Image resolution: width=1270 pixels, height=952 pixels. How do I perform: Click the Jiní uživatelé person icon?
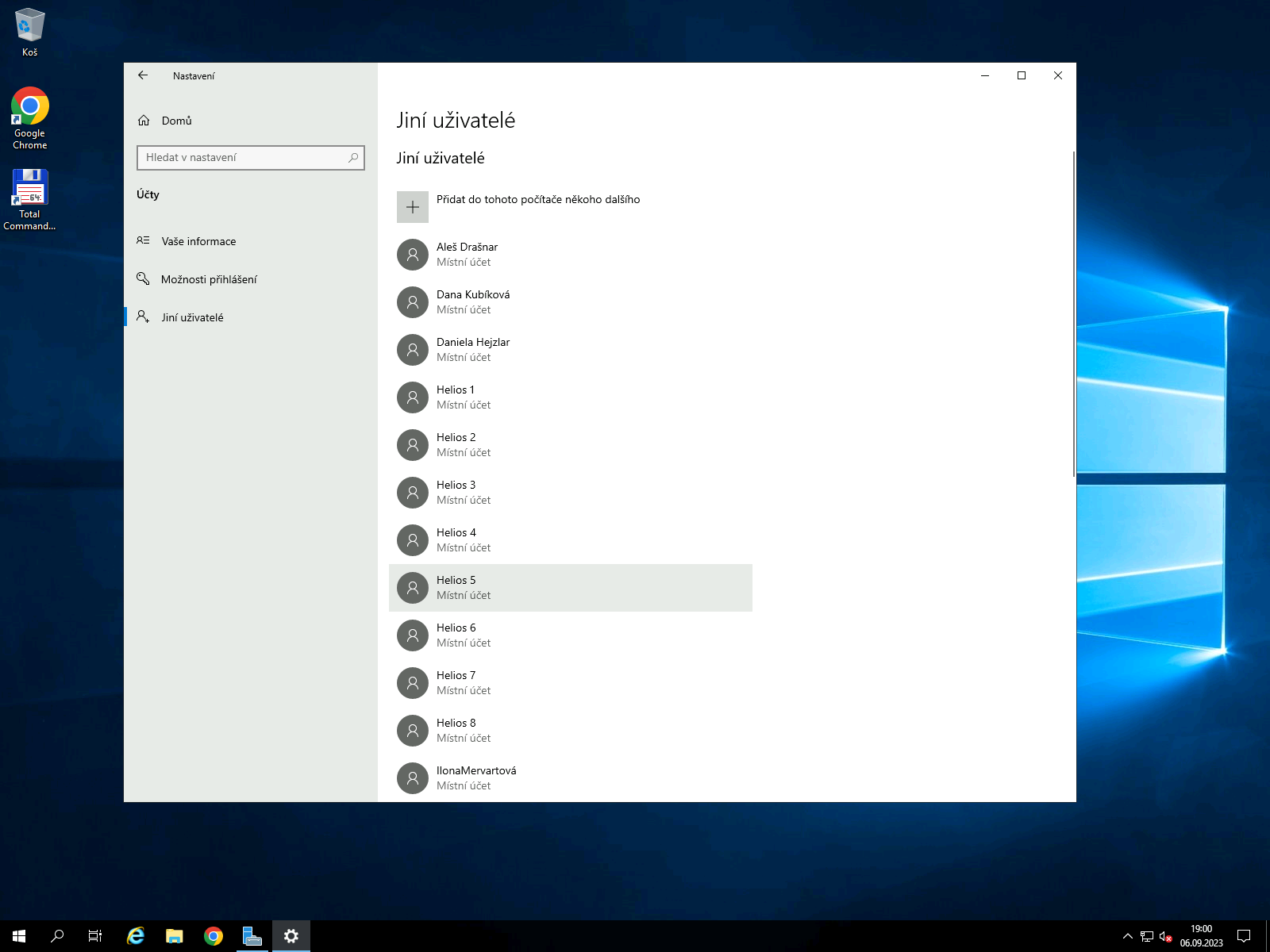(x=144, y=317)
